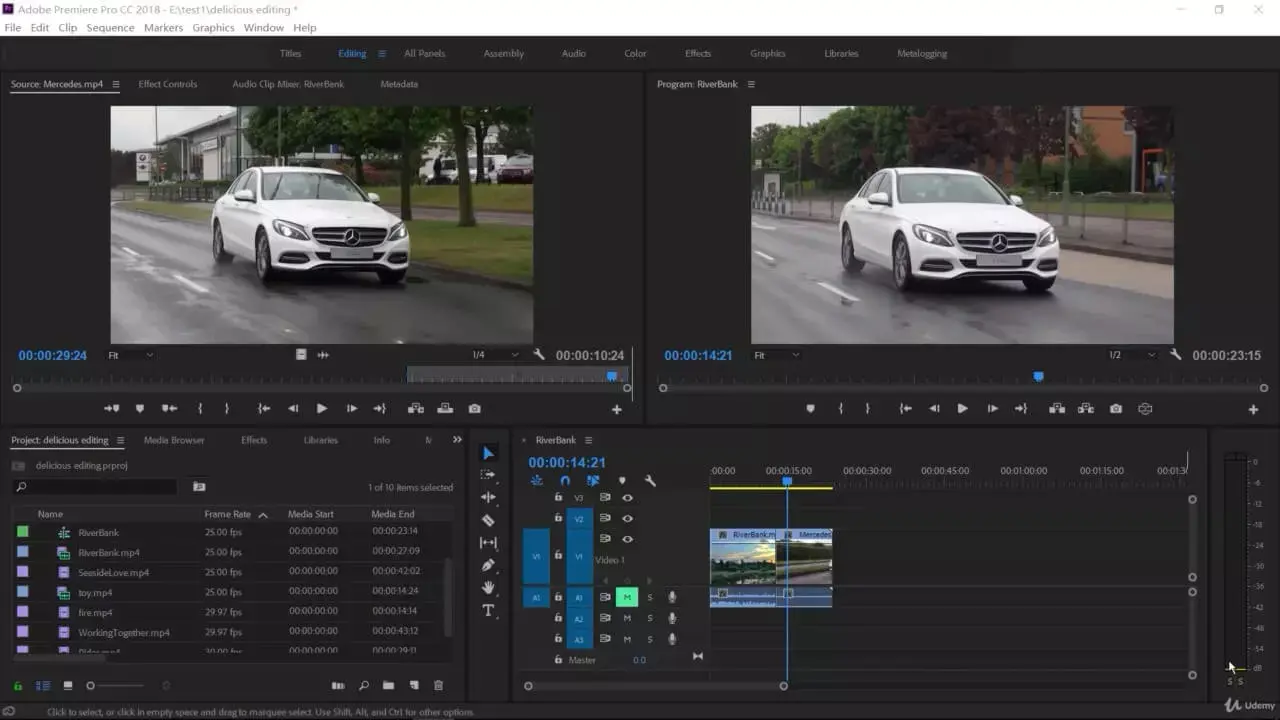Click Overwrite button in Source monitor
This screenshot has height=720, width=1280.
(x=445, y=409)
